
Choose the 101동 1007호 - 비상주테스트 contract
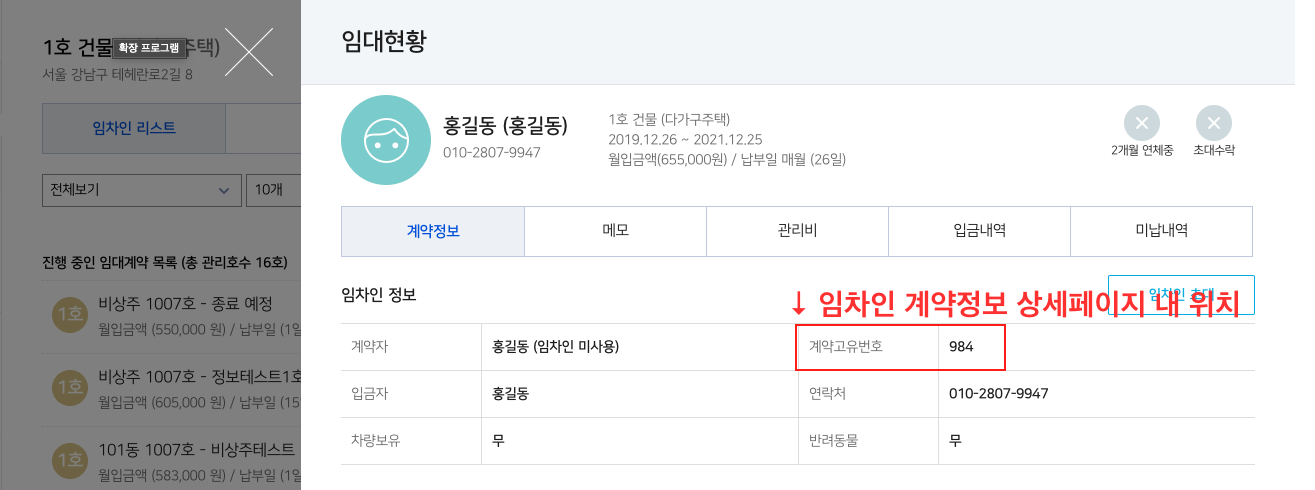coord(196,448)
